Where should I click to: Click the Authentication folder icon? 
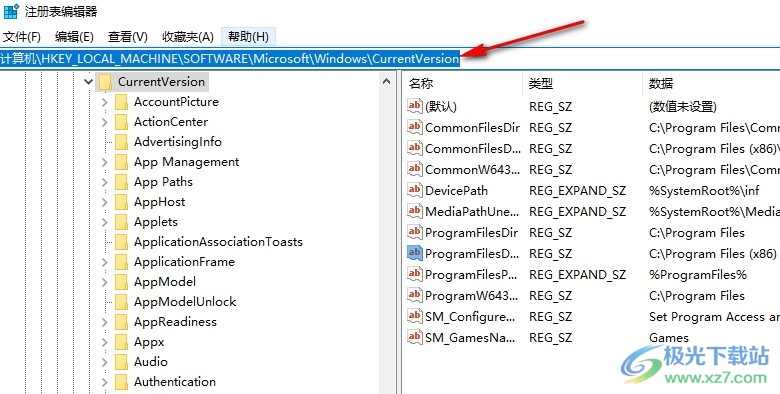pyautogui.click(x=121, y=382)
